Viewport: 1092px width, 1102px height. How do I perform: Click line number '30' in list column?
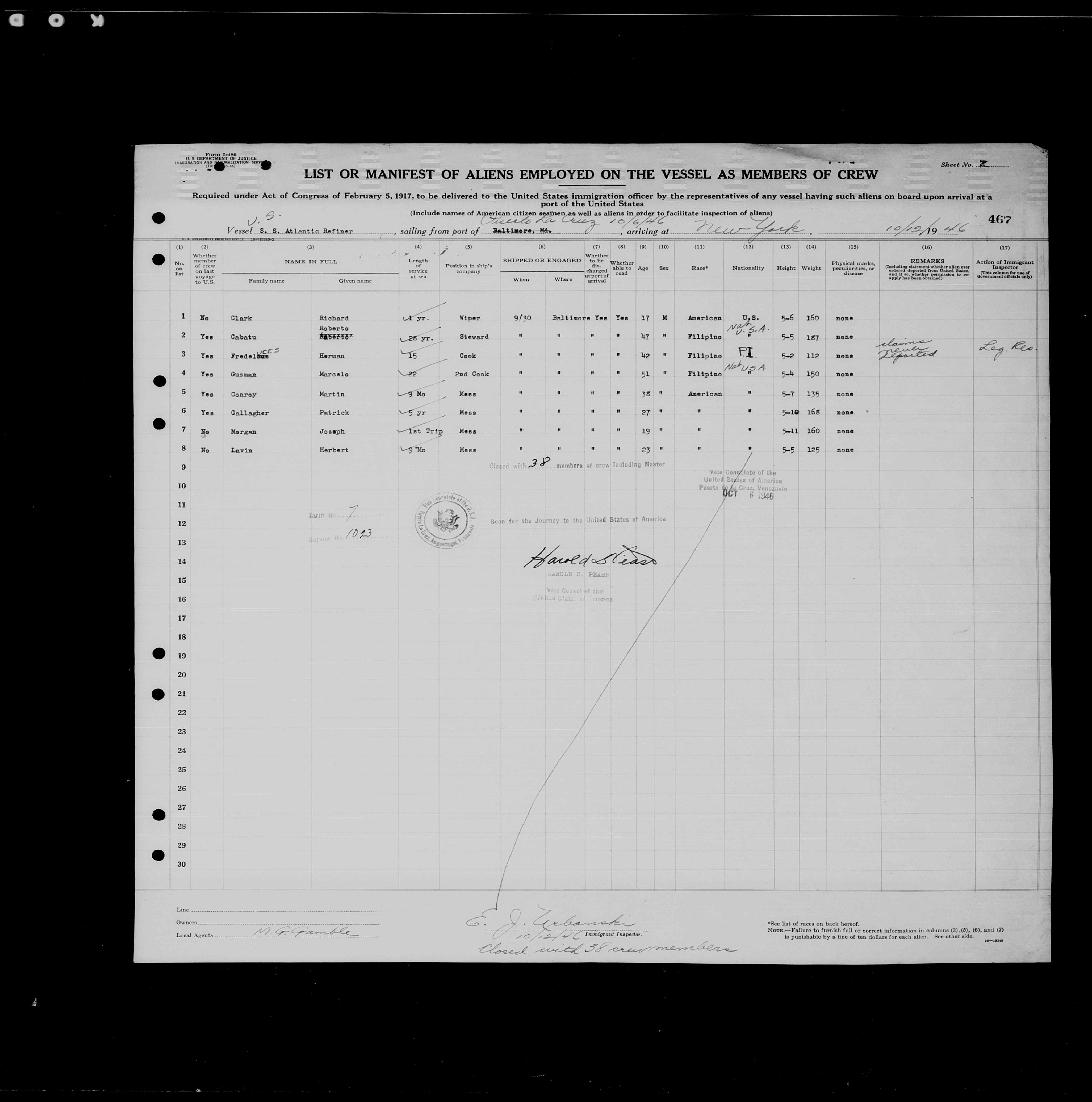(181, 864)
